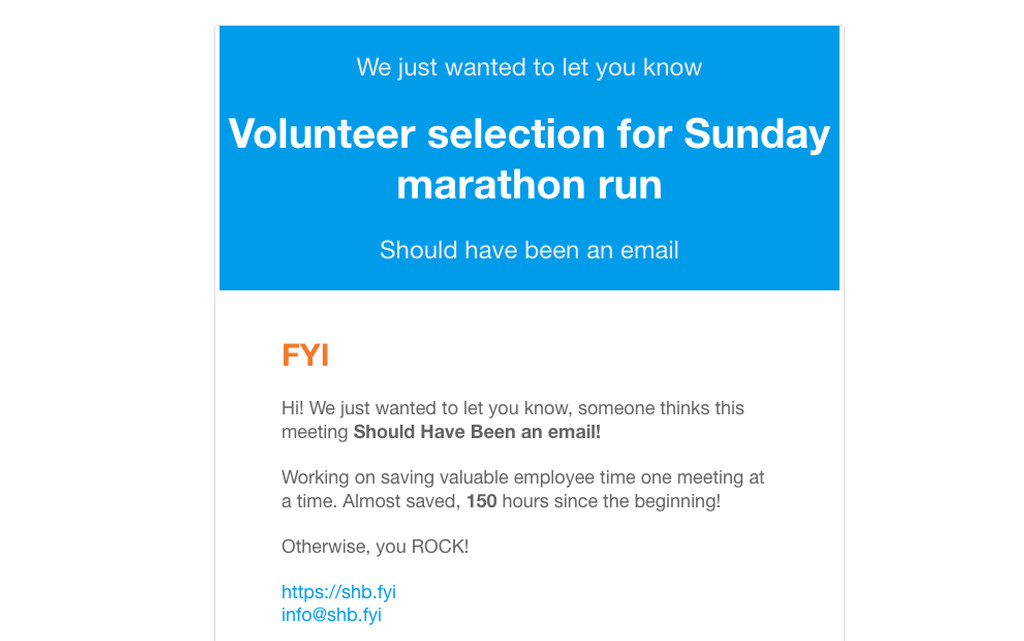
Task: Click the bold "Should Have Been an email!" text
Action: click(x=477, y=432)
